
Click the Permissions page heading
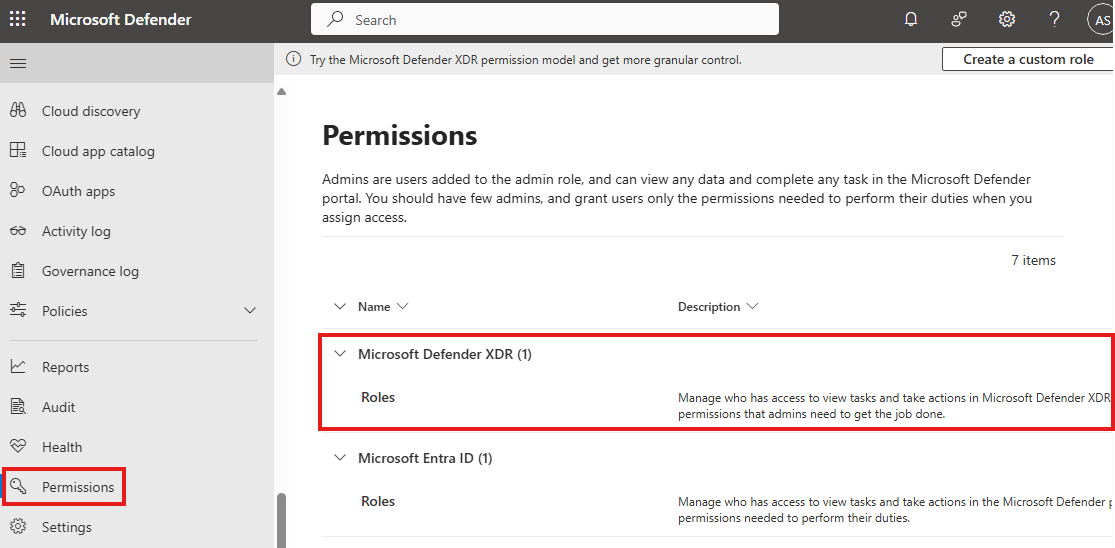[400, 135]
